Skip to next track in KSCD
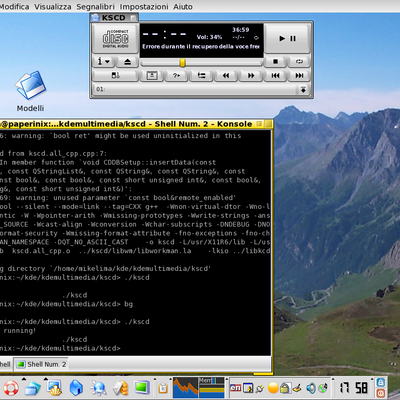Image resolution: width=400 pixels, height=400 pixels. [x=299, y=76]
